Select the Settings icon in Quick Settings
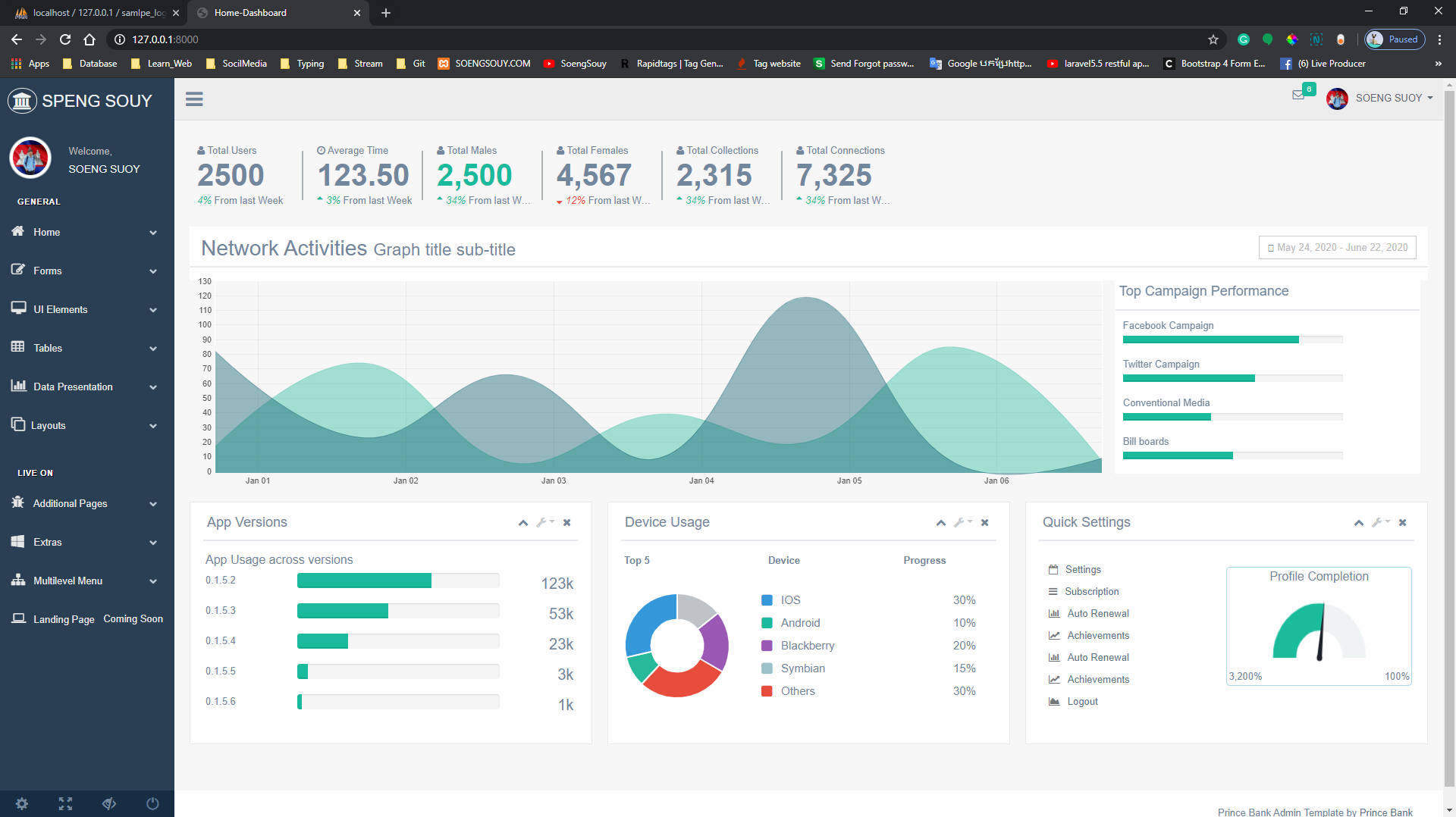The width and height of the screenshot is (1456, 817). point(1054,569)
